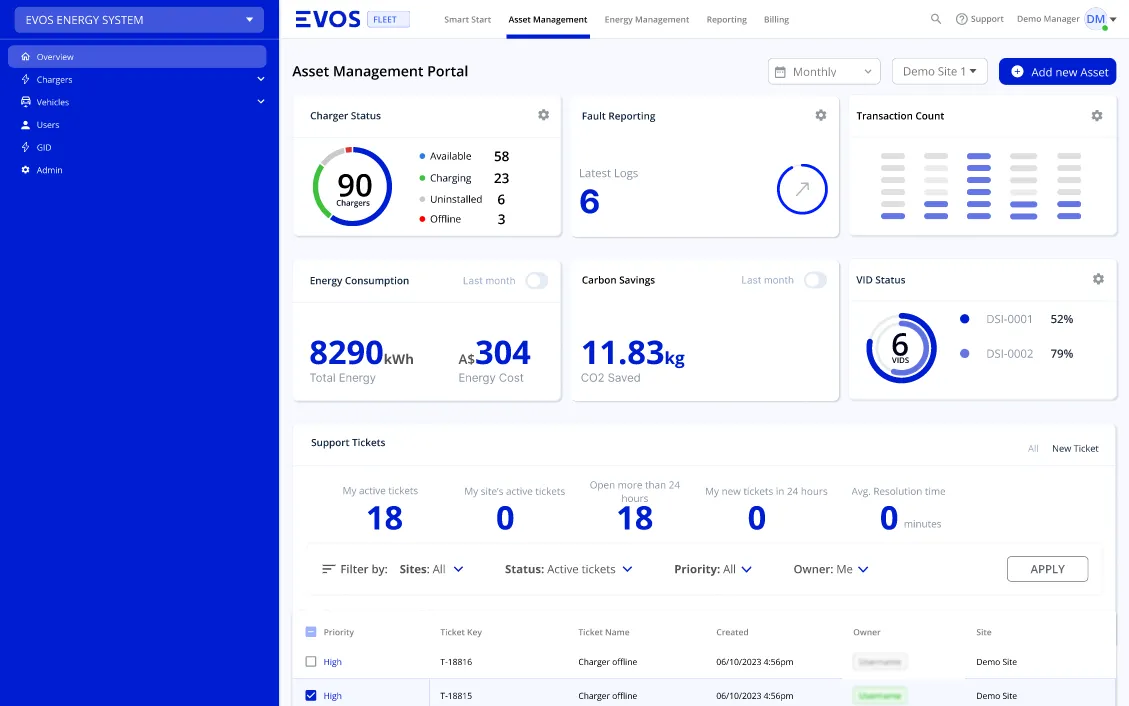The width and height of the screenshot is (1129, 706).
Task: Switch to the Energy Management tab
Action: [646, 20]
